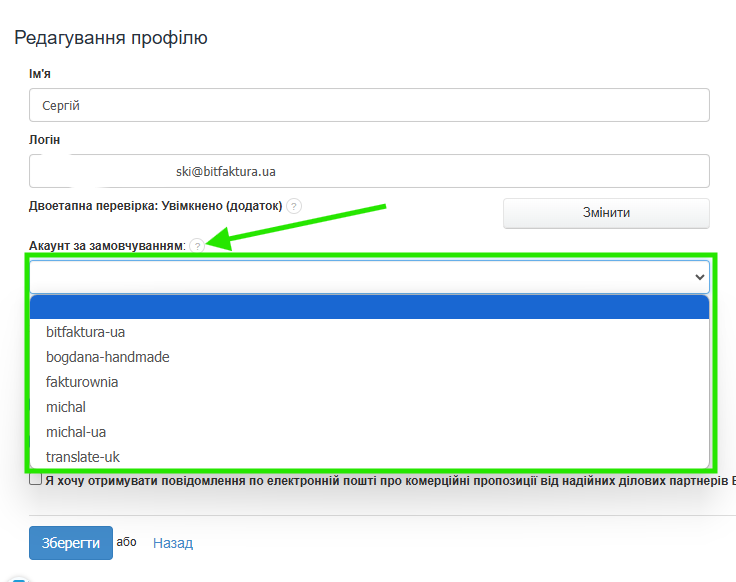The width and height of the screenshot is (736, 582).
Task: Pick fakturownia in the dropdown list
Action: (x=82, y=382)
